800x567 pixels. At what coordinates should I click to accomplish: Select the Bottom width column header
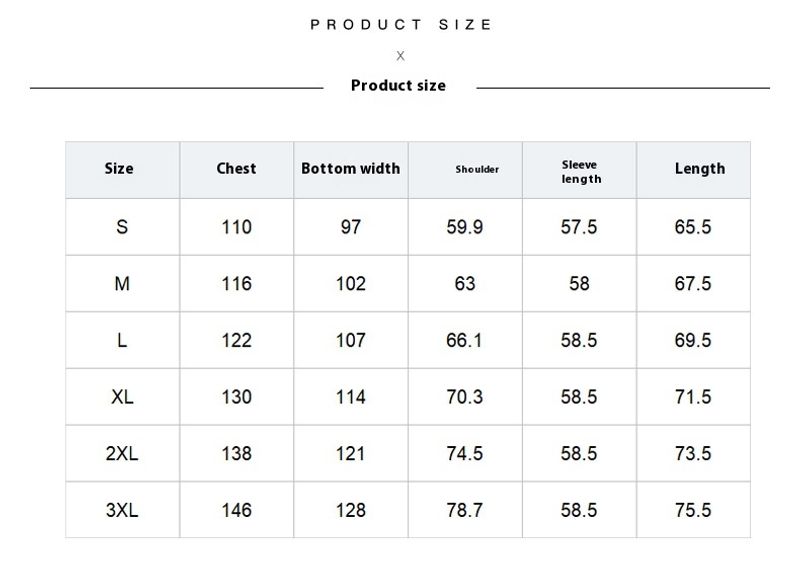350,169
